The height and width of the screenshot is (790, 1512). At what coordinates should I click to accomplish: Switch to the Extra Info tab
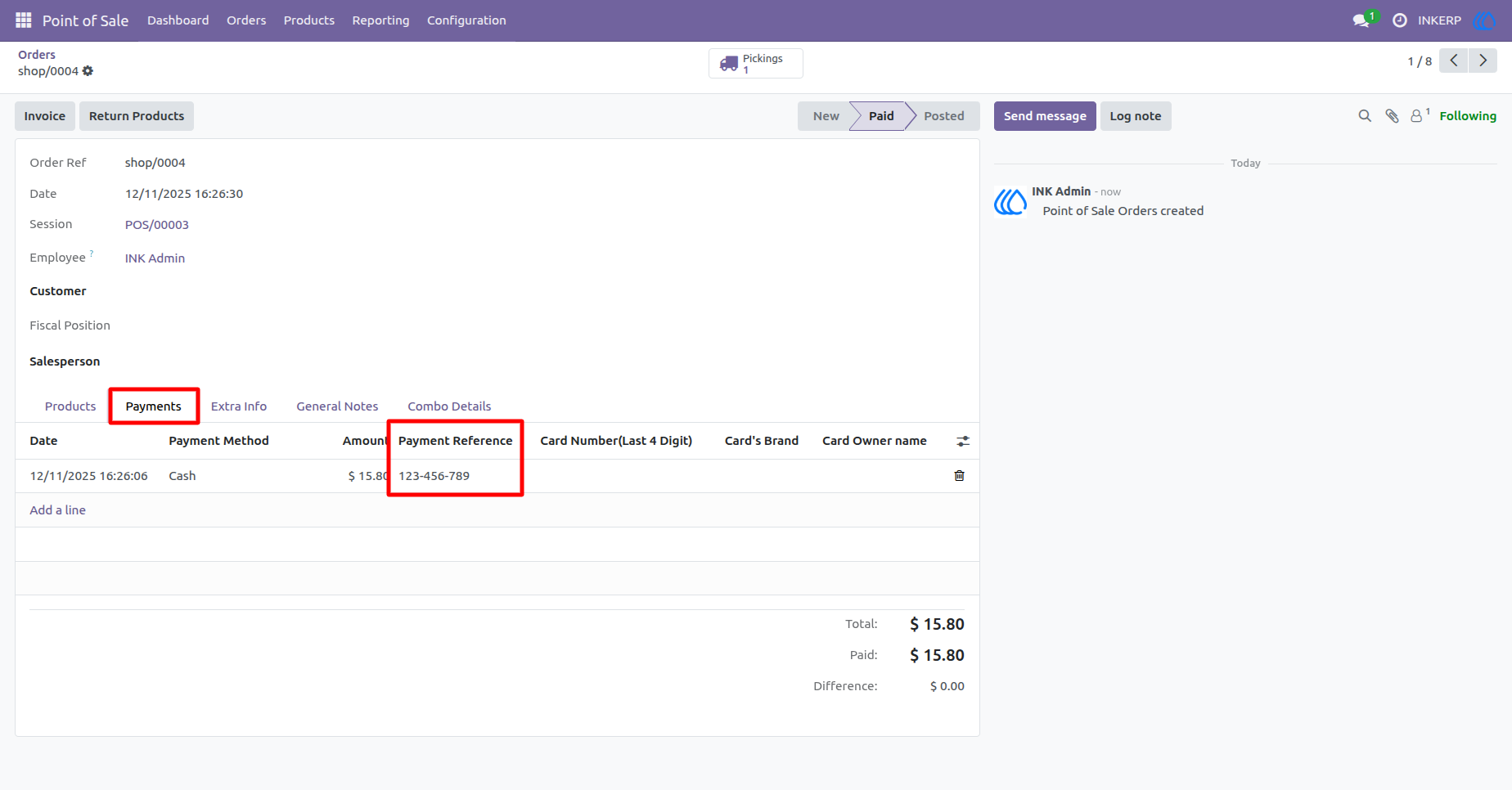[239, 406]
